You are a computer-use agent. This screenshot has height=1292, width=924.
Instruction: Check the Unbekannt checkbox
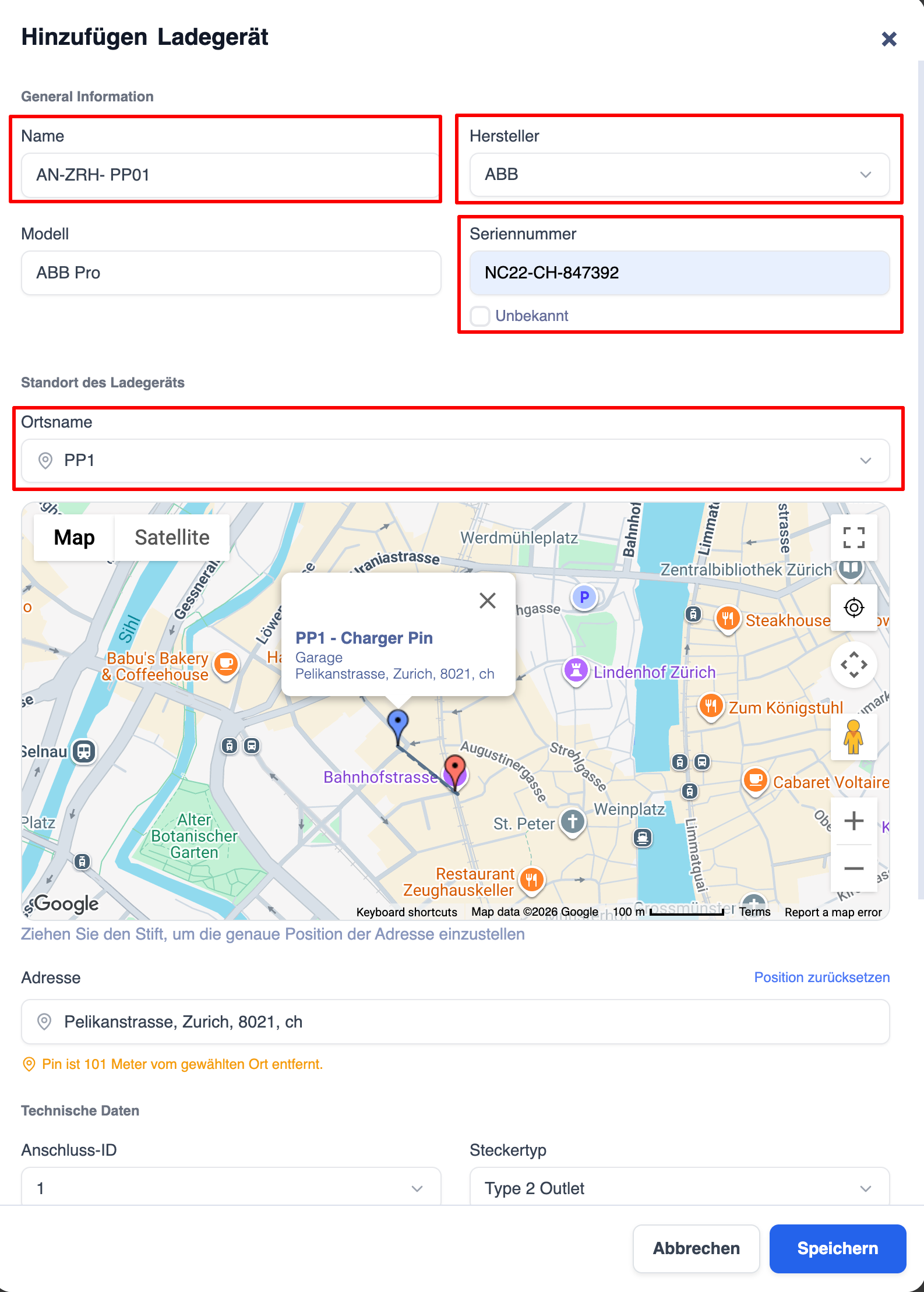pyautogui.click(x=480, y=316)
